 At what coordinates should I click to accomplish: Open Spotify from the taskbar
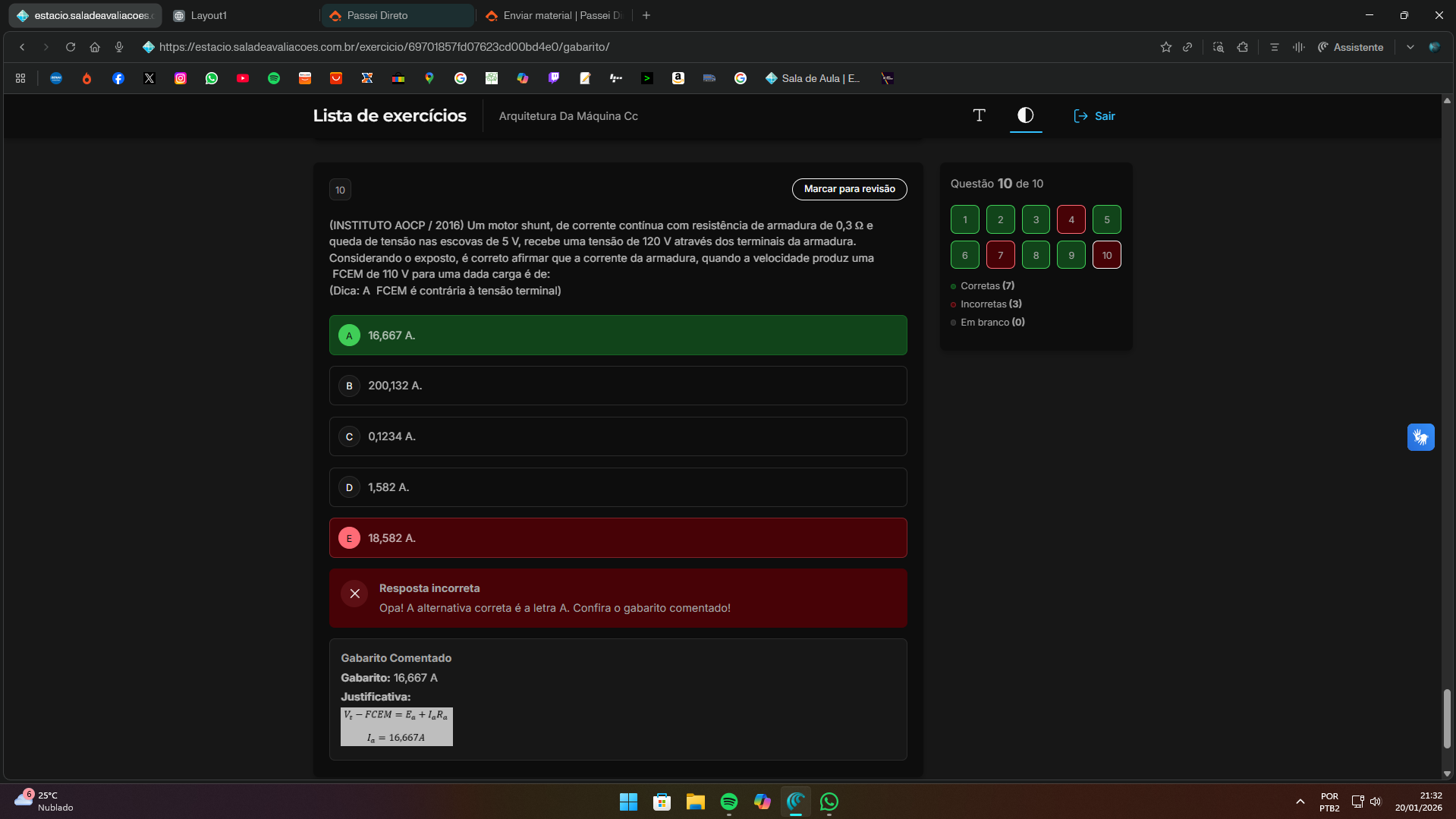pyautogui.click(x=728, y=802)
